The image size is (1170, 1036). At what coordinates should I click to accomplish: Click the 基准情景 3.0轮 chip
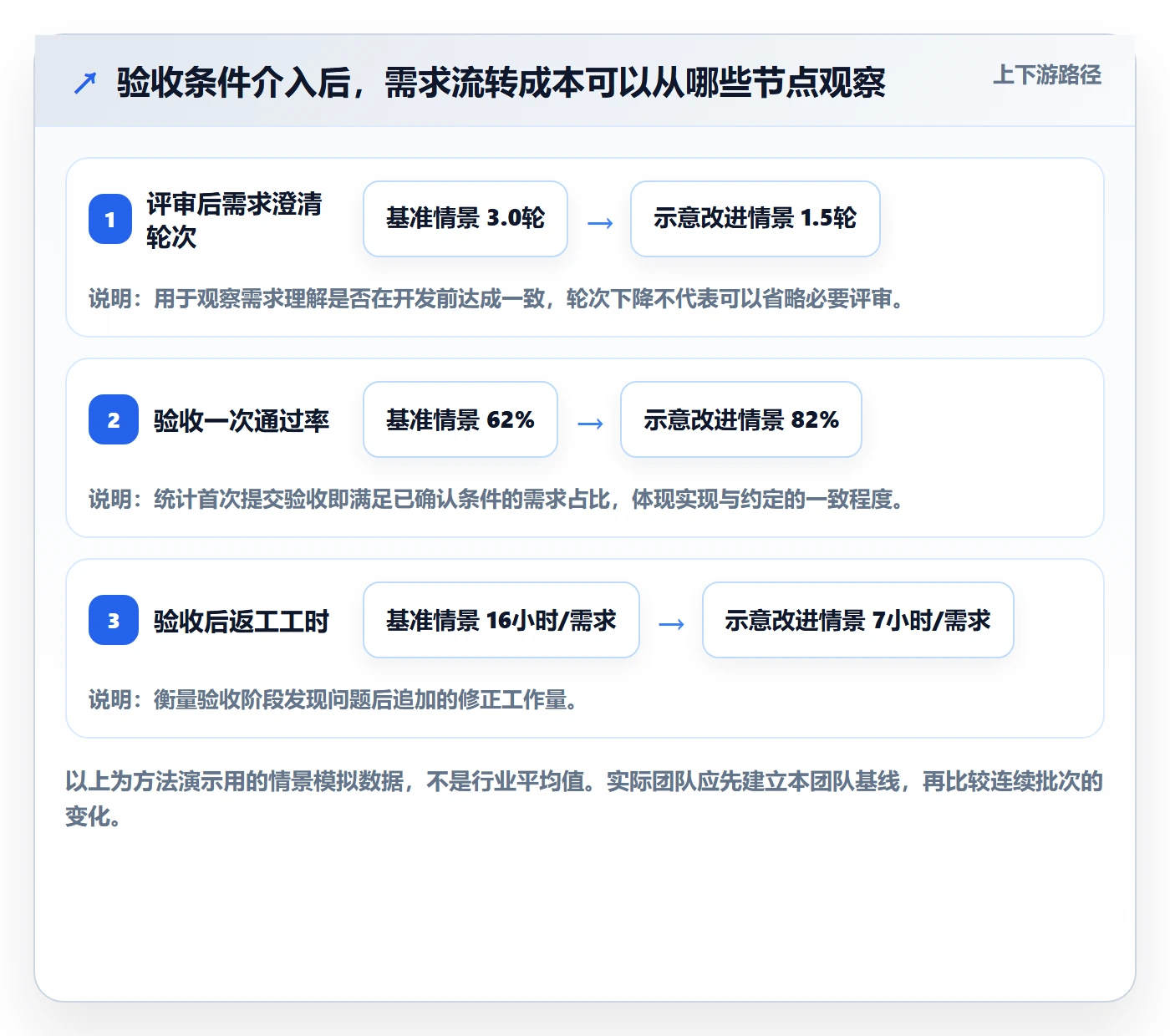pyautogui.click(x=465, y=219)
